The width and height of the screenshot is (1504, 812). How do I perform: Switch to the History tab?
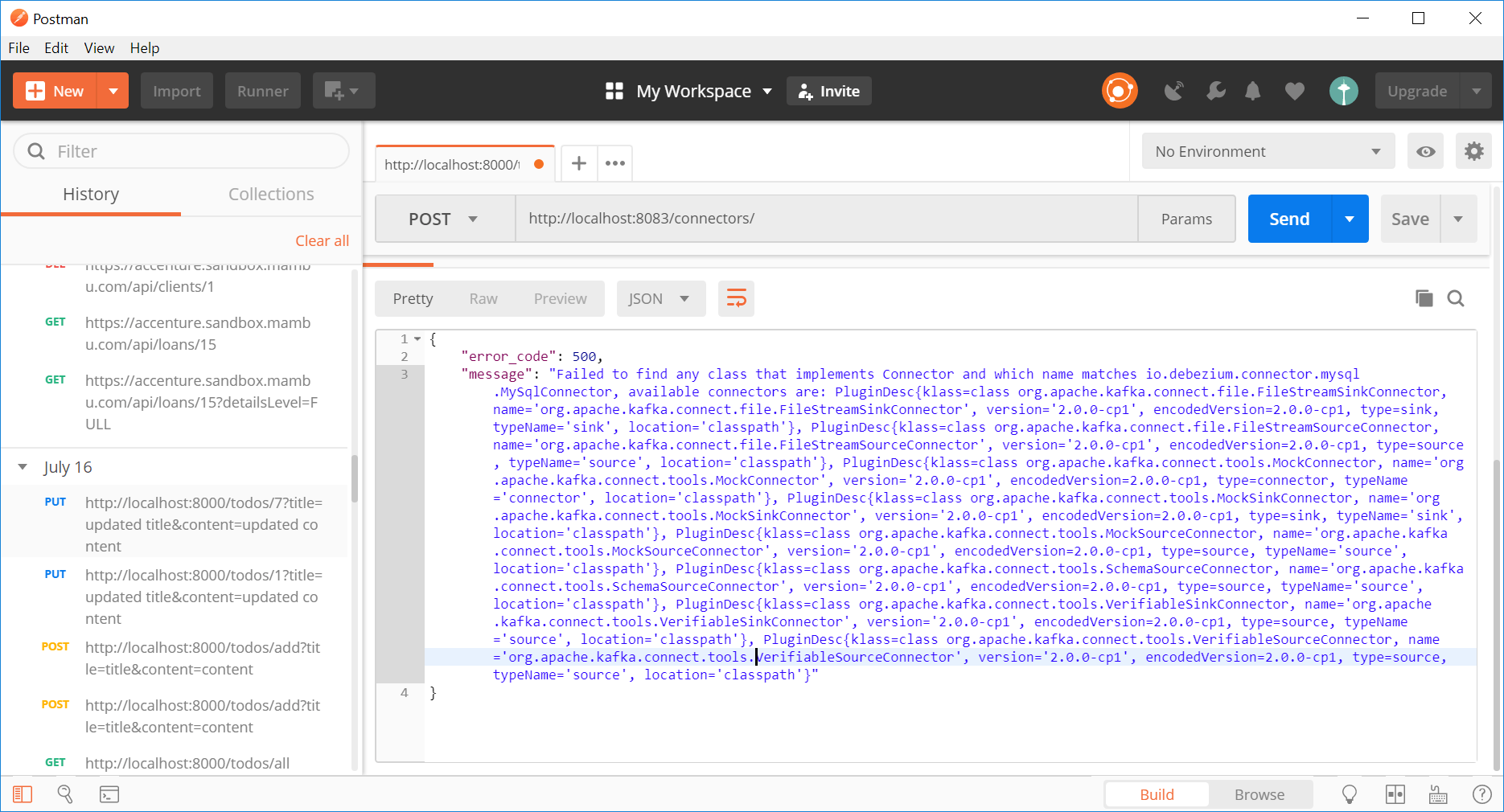[91, 194]
